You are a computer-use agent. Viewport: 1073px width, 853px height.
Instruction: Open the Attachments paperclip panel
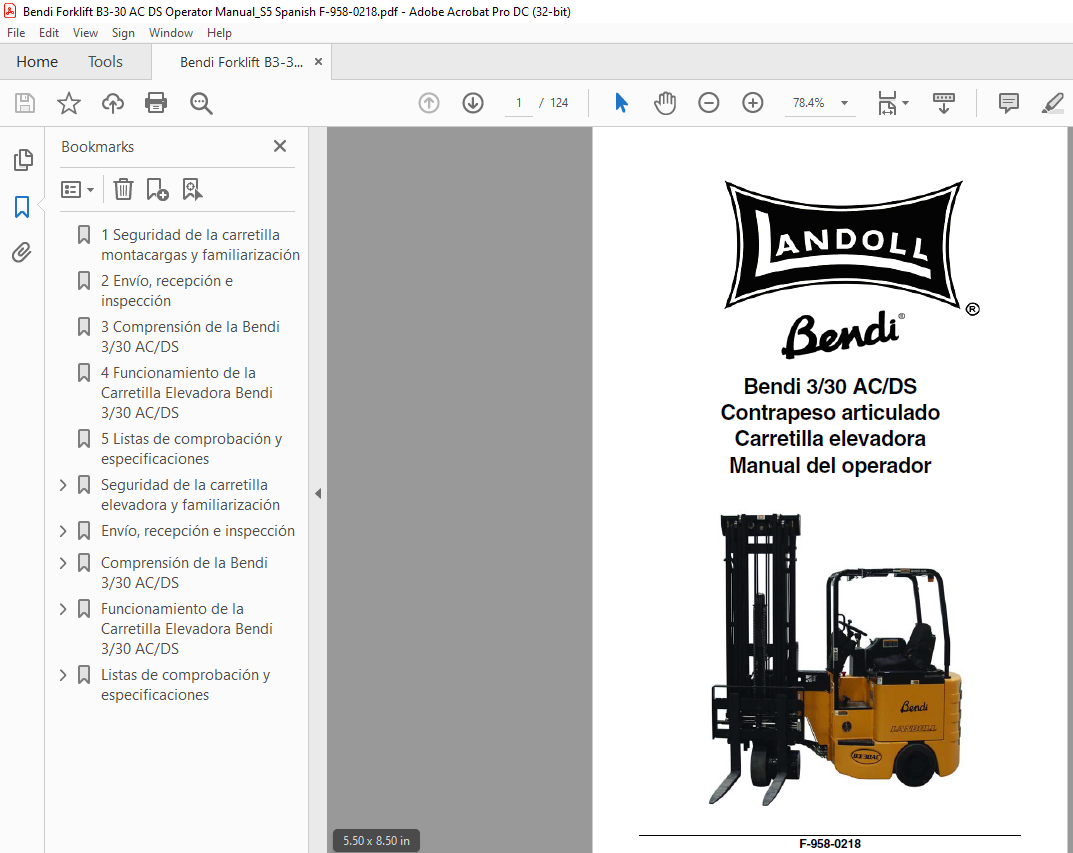point(22,253)
